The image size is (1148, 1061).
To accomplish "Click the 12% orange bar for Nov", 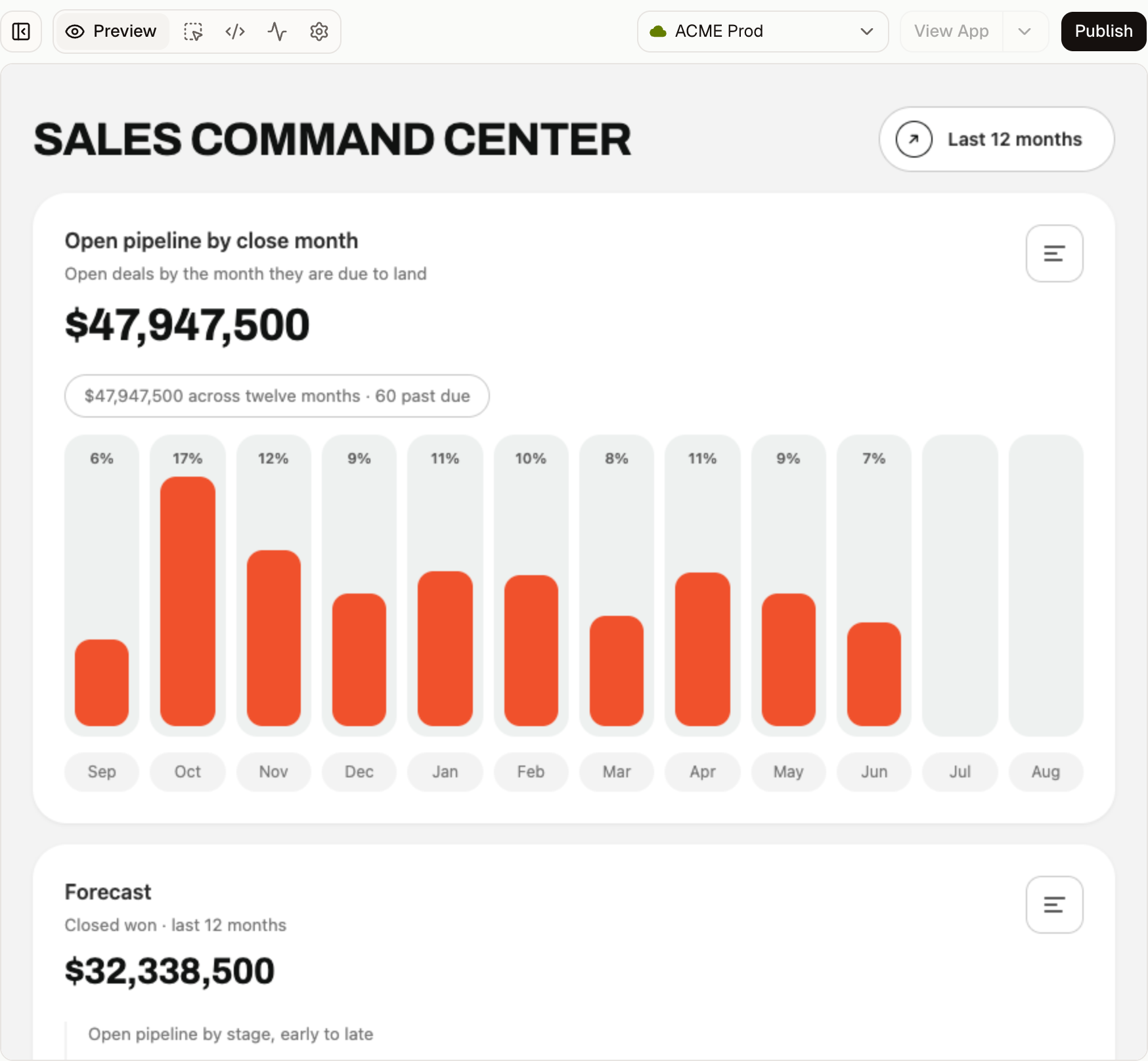I will pos(274,638).
